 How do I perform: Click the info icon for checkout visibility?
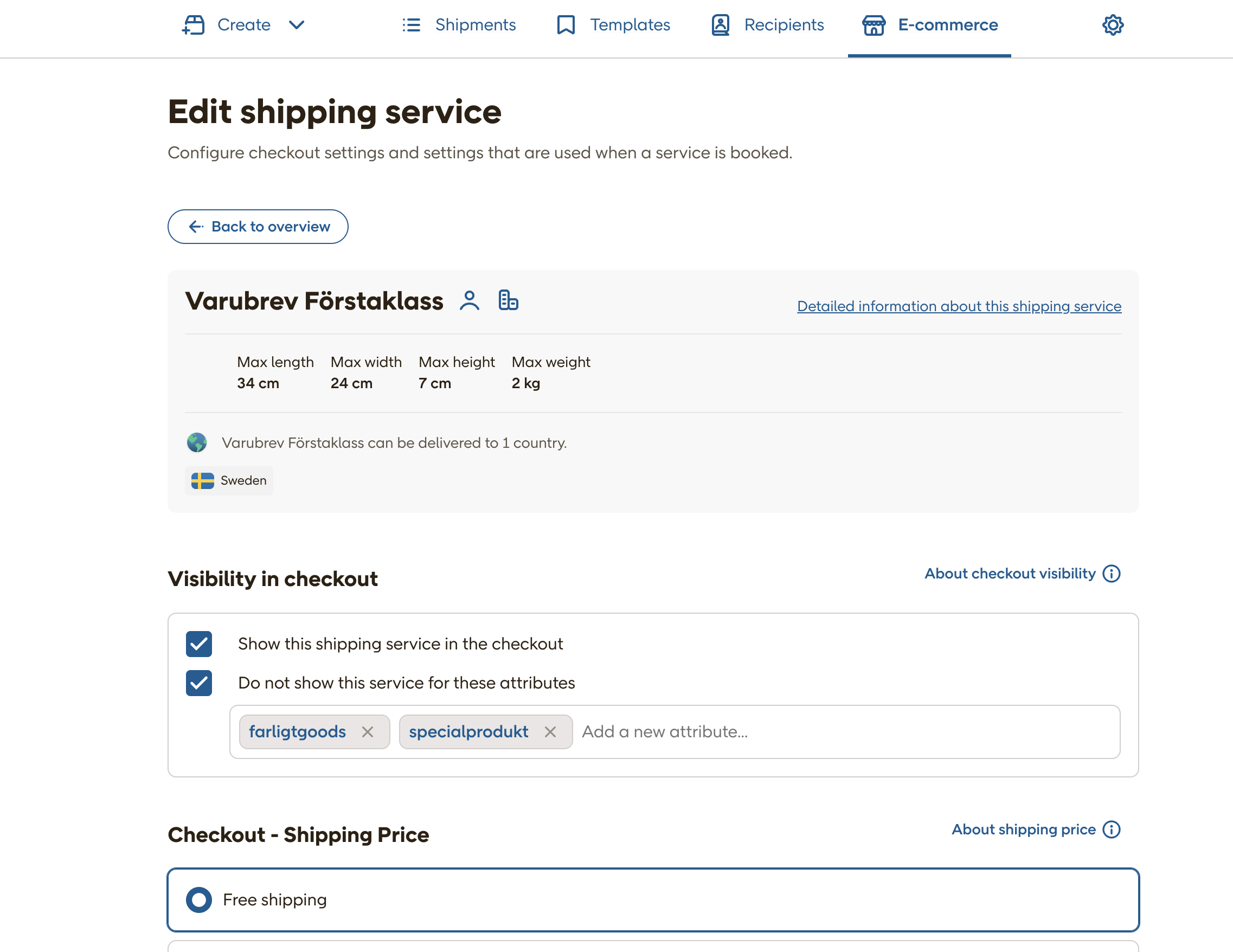[1111, 574]
